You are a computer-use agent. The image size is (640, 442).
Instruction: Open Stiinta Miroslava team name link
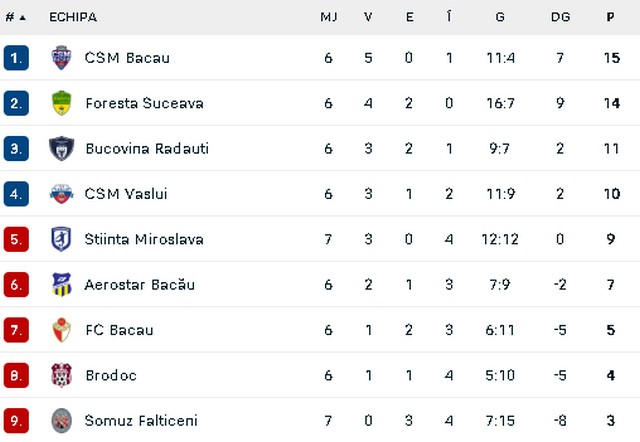click(144, 239)
